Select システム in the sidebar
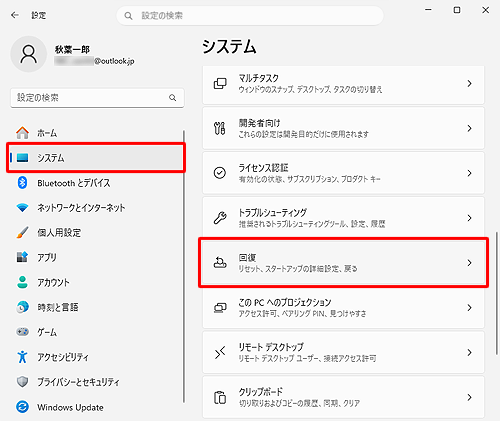Image resolution: width=500 pixels, height=421 pixels. [96, 157]
